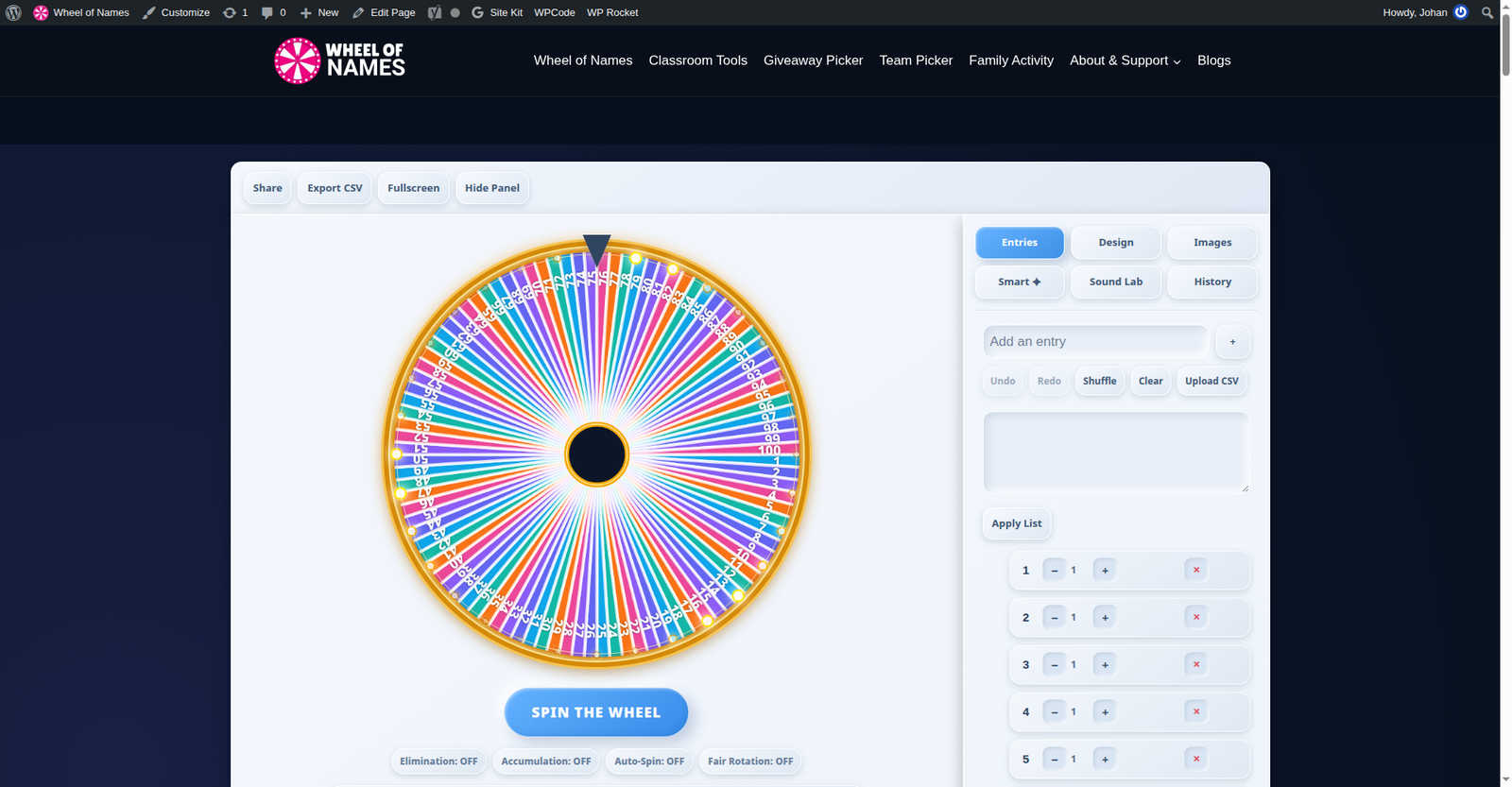Switch to the Entries tab

pyautogui.click(x=1020, y=243)
